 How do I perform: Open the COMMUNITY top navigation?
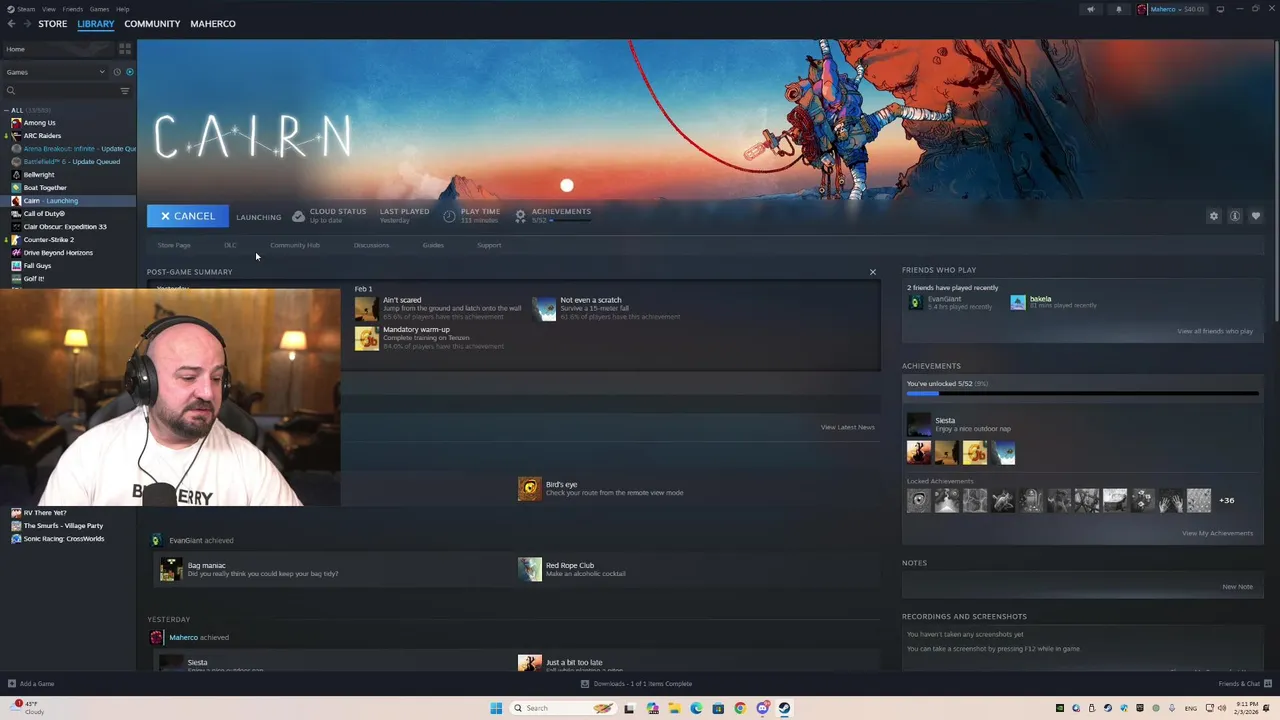152,24
